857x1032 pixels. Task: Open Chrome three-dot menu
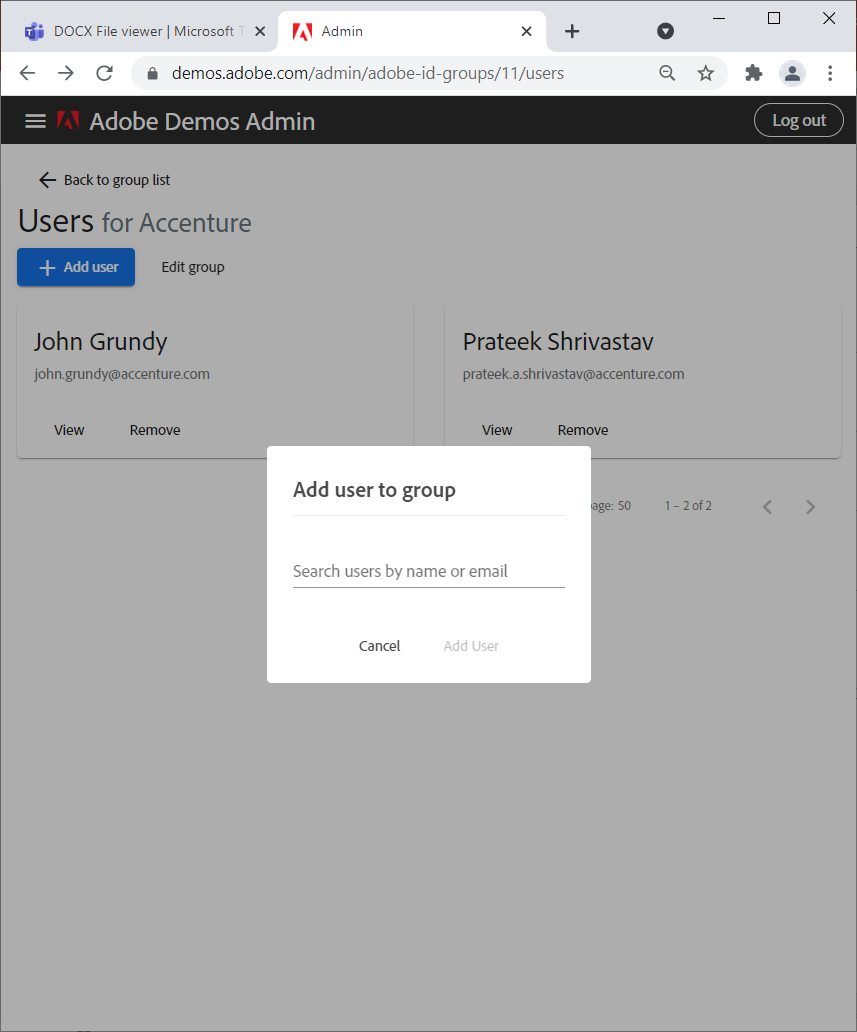pos(830,73)
